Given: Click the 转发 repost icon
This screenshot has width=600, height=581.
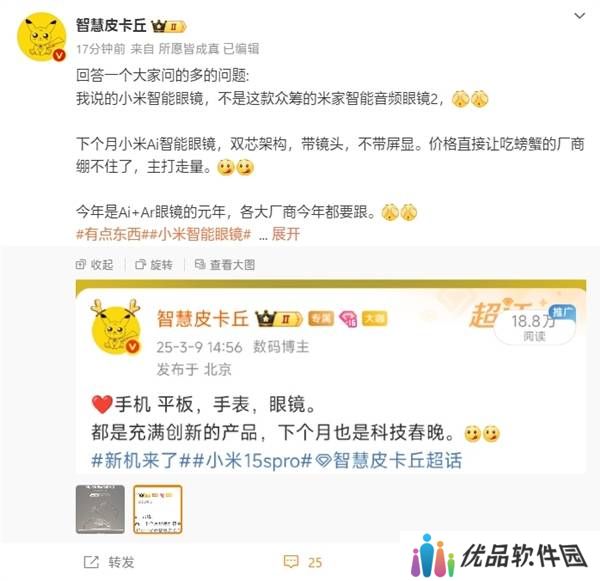Looking at the screenshot, I should (x=109, y=562).
